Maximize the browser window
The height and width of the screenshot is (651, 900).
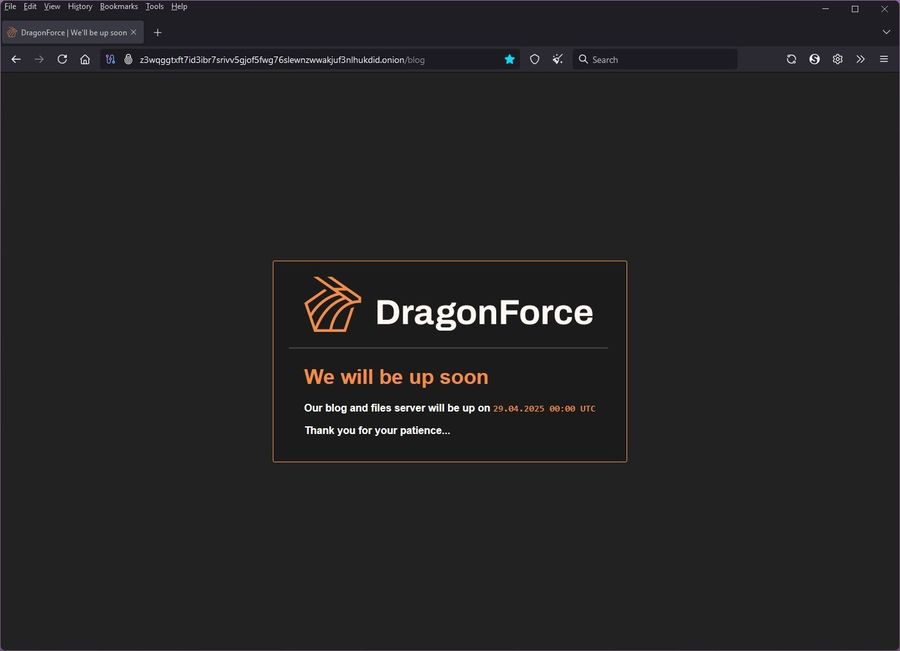point(855,9)
